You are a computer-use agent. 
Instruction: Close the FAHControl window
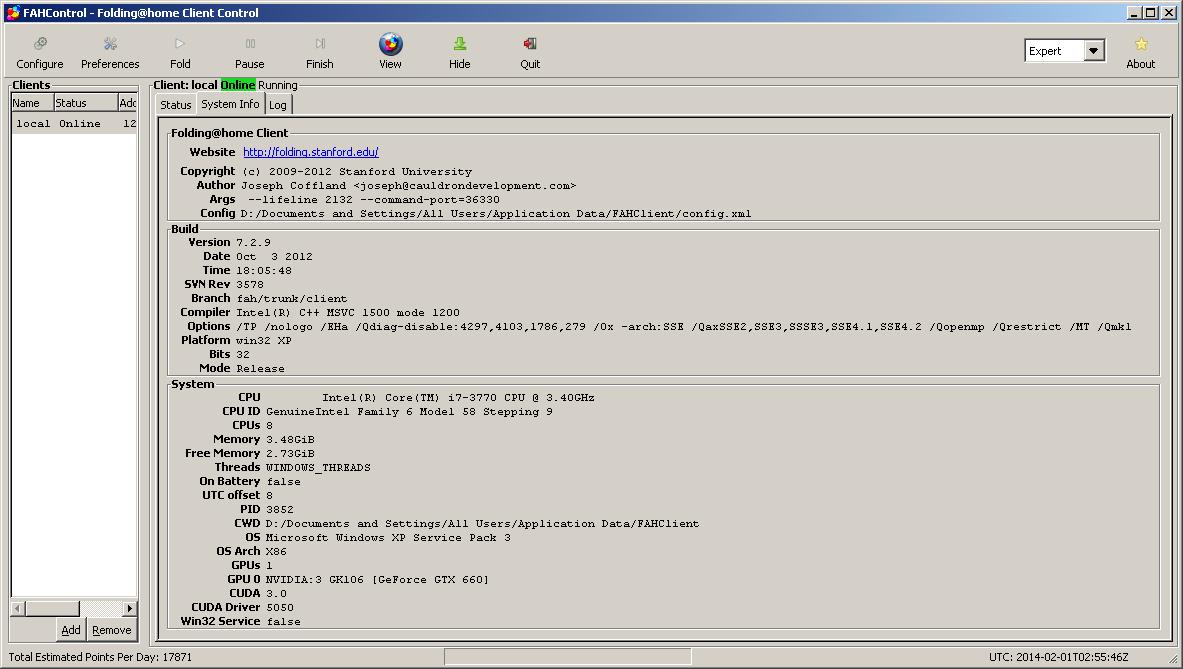point(1168,13)
